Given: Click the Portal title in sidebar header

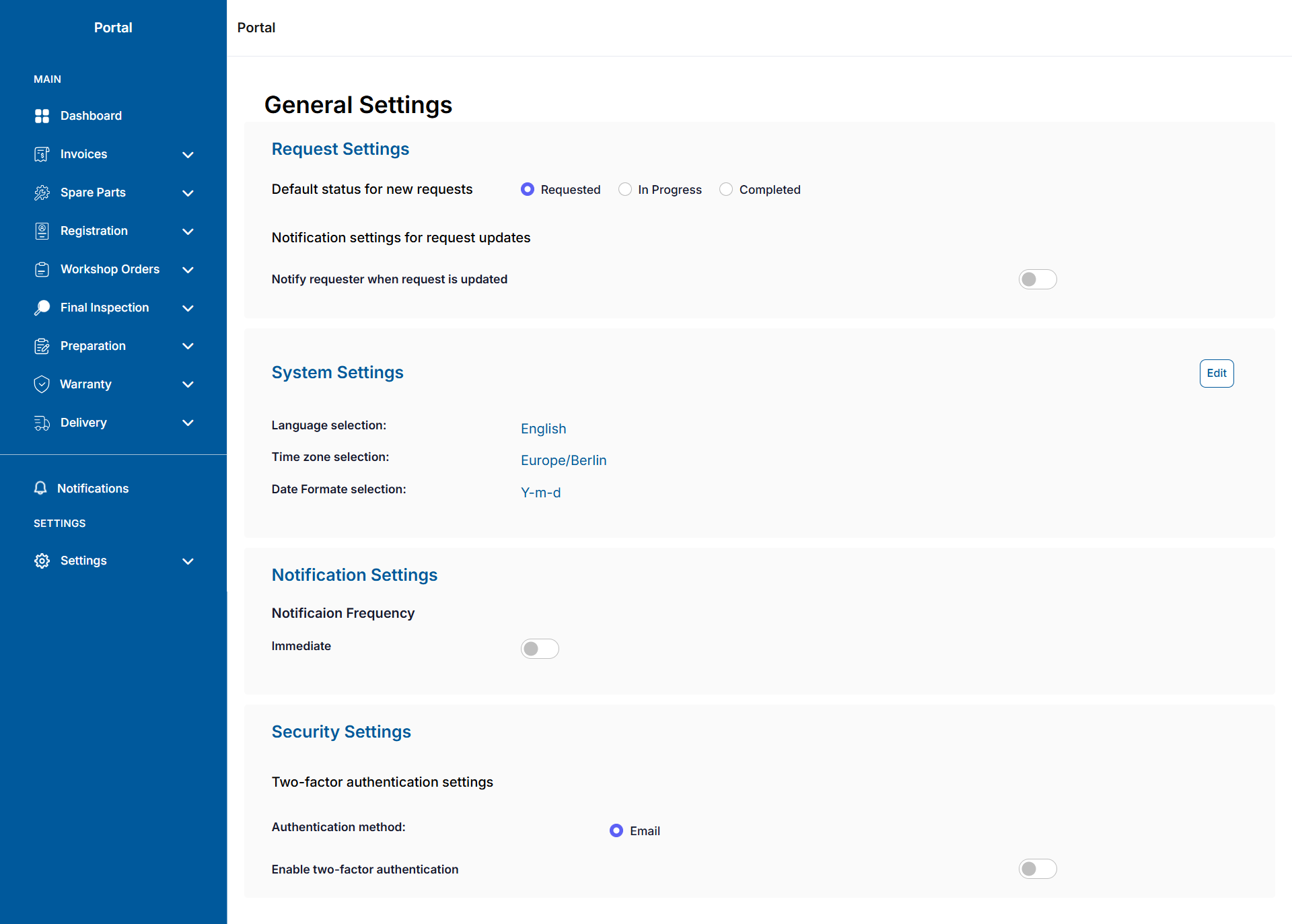Looking at the screenshot, I should tap(113, 28).
